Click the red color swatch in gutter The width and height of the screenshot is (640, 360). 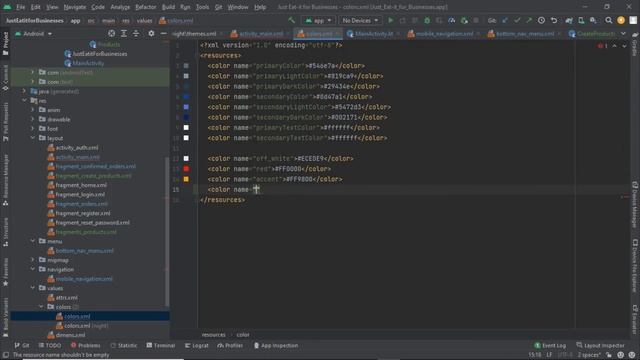click(x=186, y=169)
